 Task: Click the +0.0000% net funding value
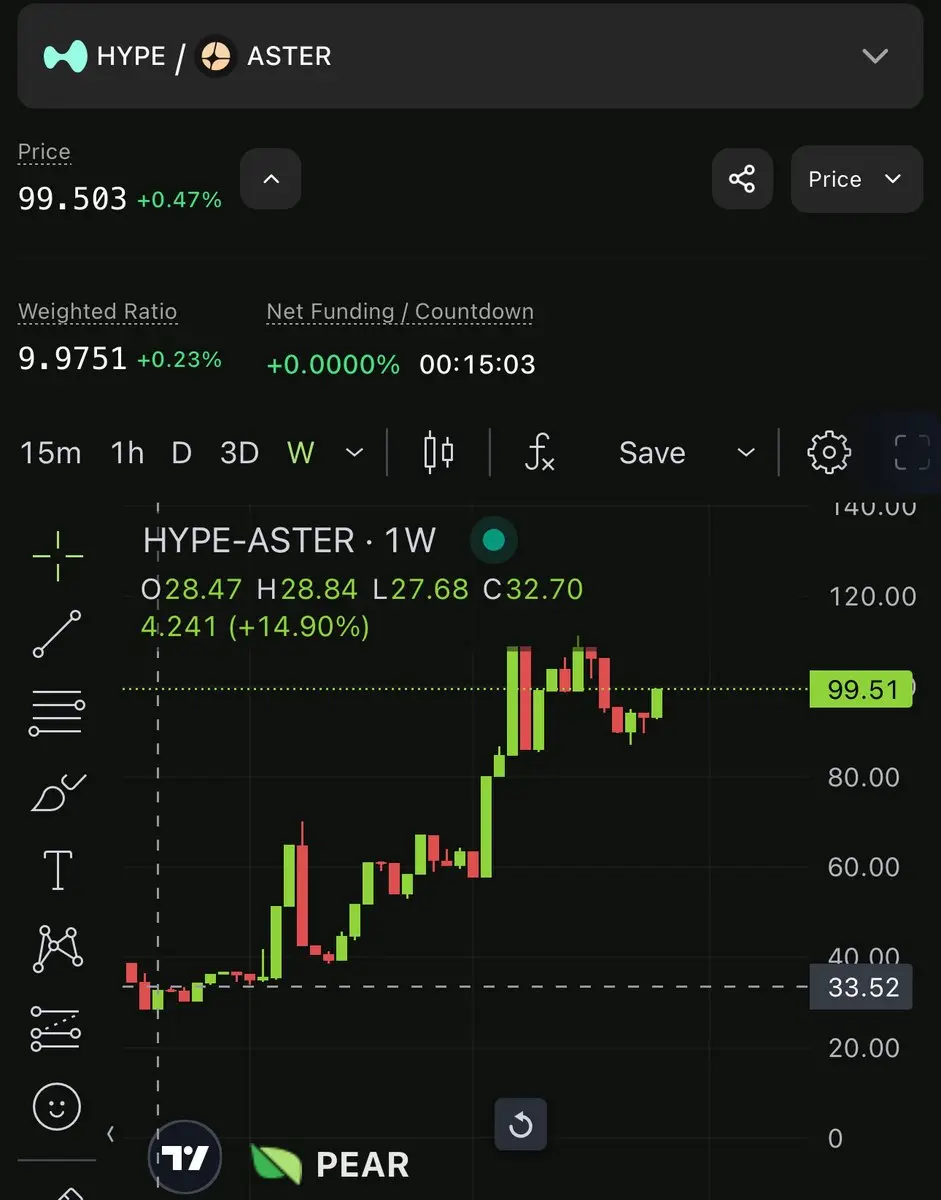click(x=333, y=365)
